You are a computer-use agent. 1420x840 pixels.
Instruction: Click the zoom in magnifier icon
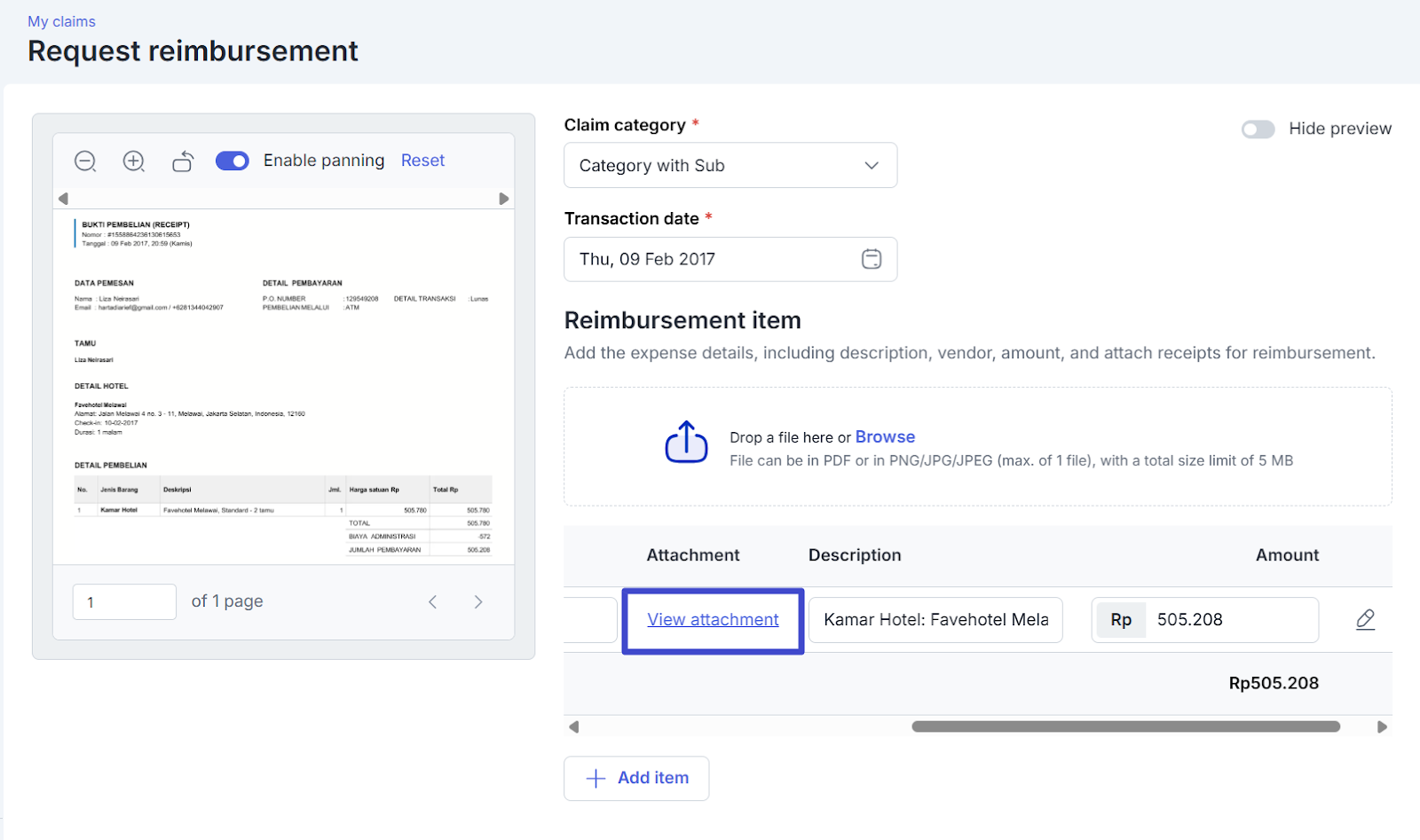tap(134, 161)
